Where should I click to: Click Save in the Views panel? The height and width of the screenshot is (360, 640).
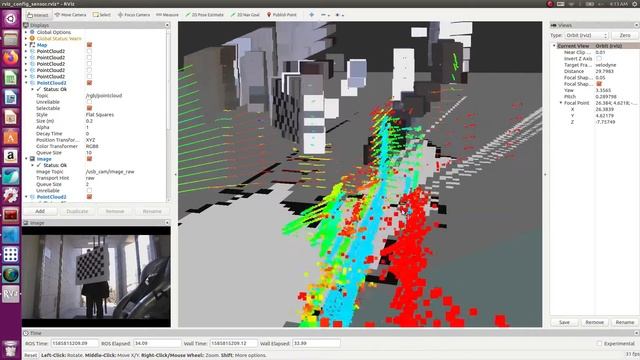point(564,322)
